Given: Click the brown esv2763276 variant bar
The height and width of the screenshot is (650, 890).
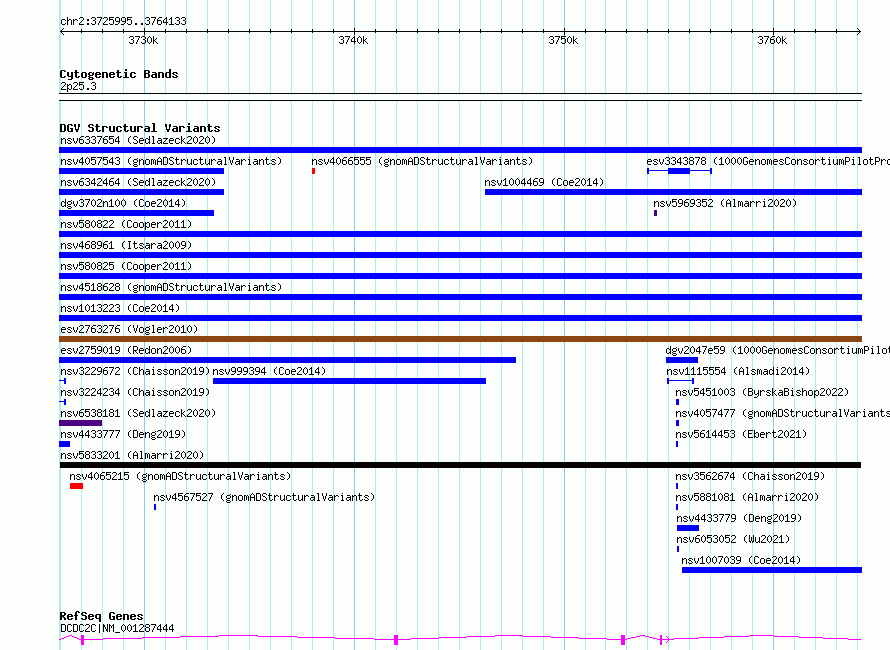Looking at the screenshot, I should click(460, 339).
